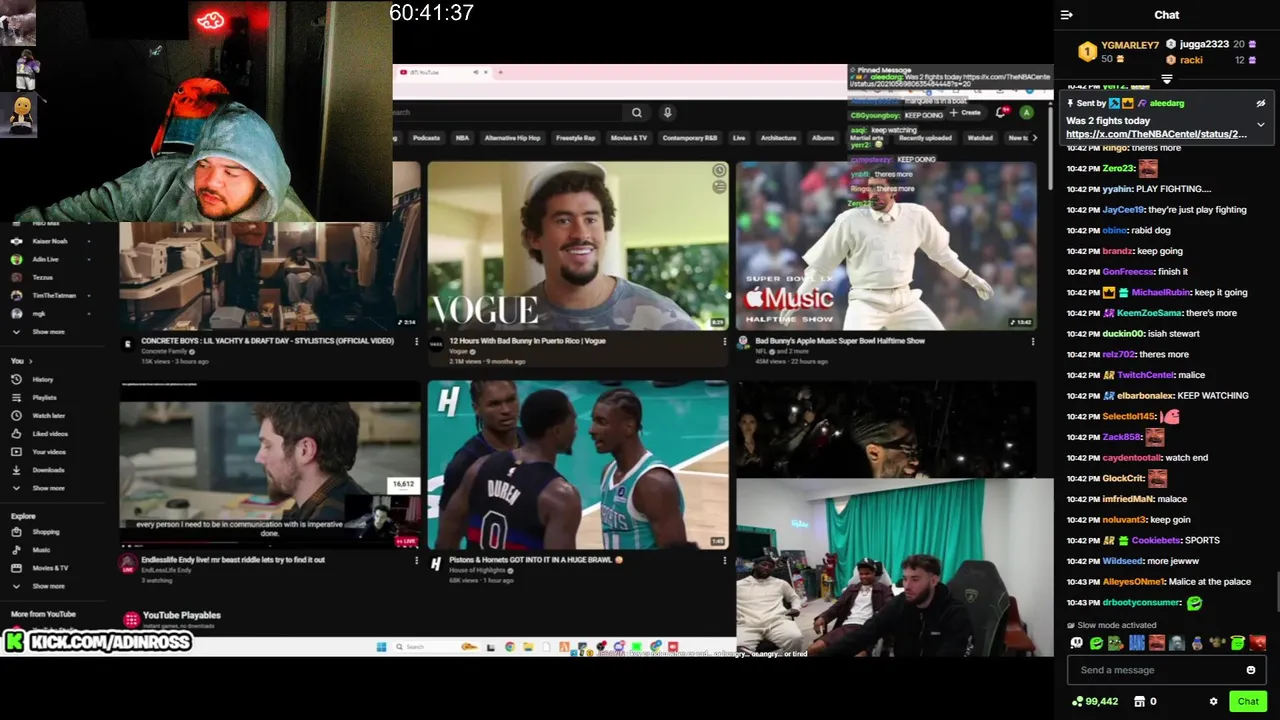Image resolution: width=1280 pixels, height=720 pixels.
Task: Send message with the green Chat button
Action: (1247, 701)
